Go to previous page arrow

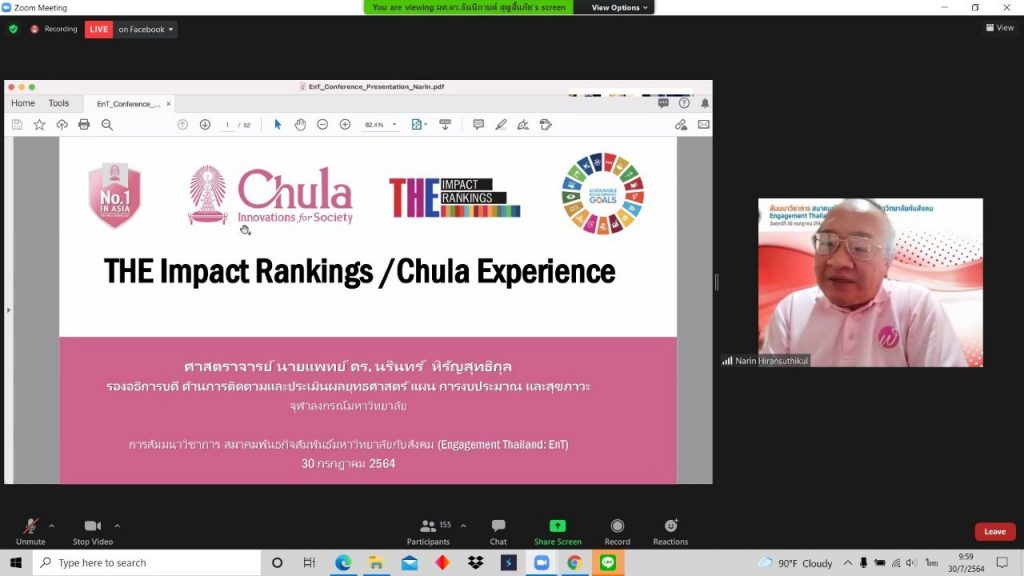tap(183, 125)
